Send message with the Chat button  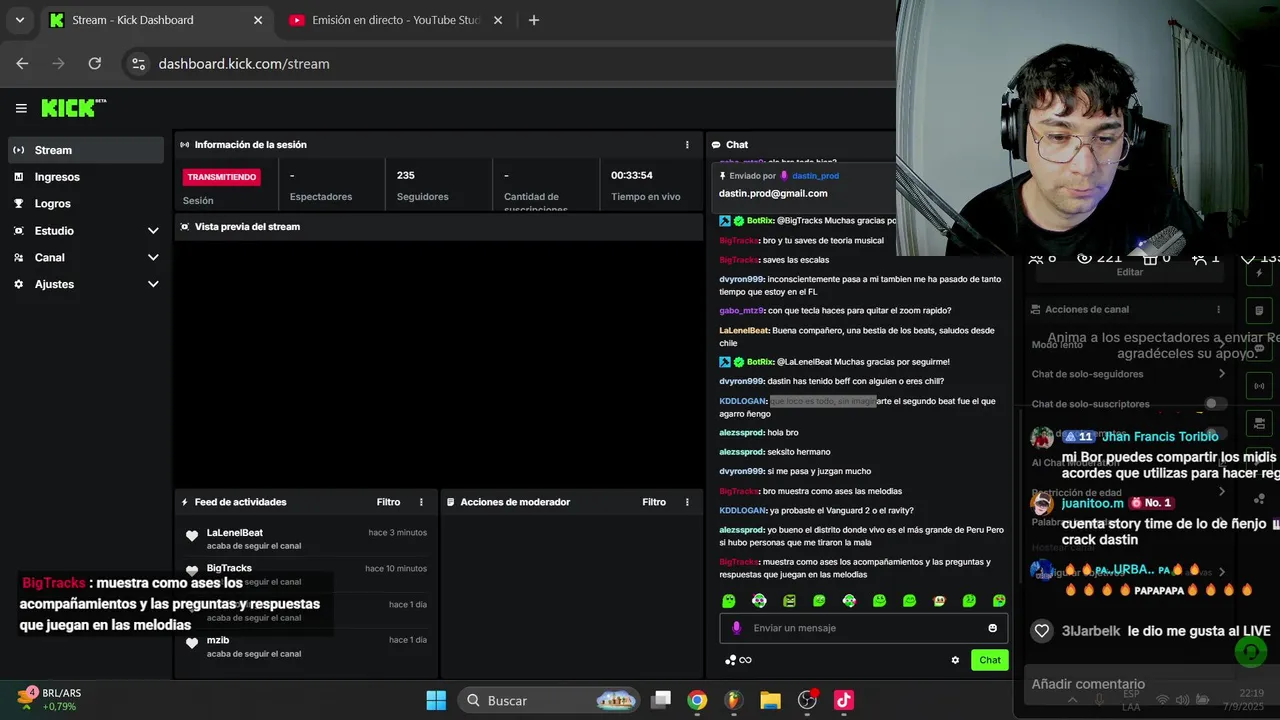click(990, 660)
